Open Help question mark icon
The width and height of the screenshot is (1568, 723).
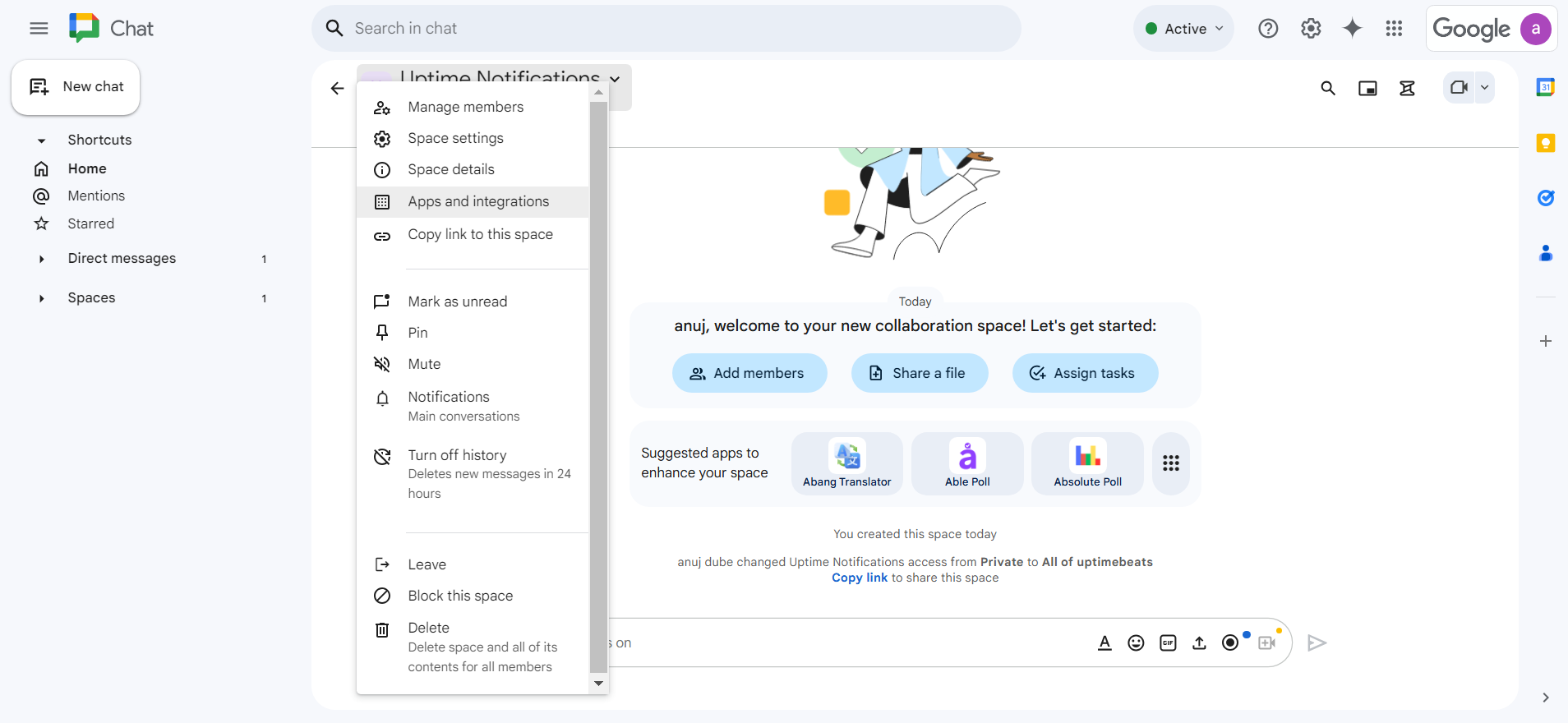pyautogui.click(x=1268, y=29)
